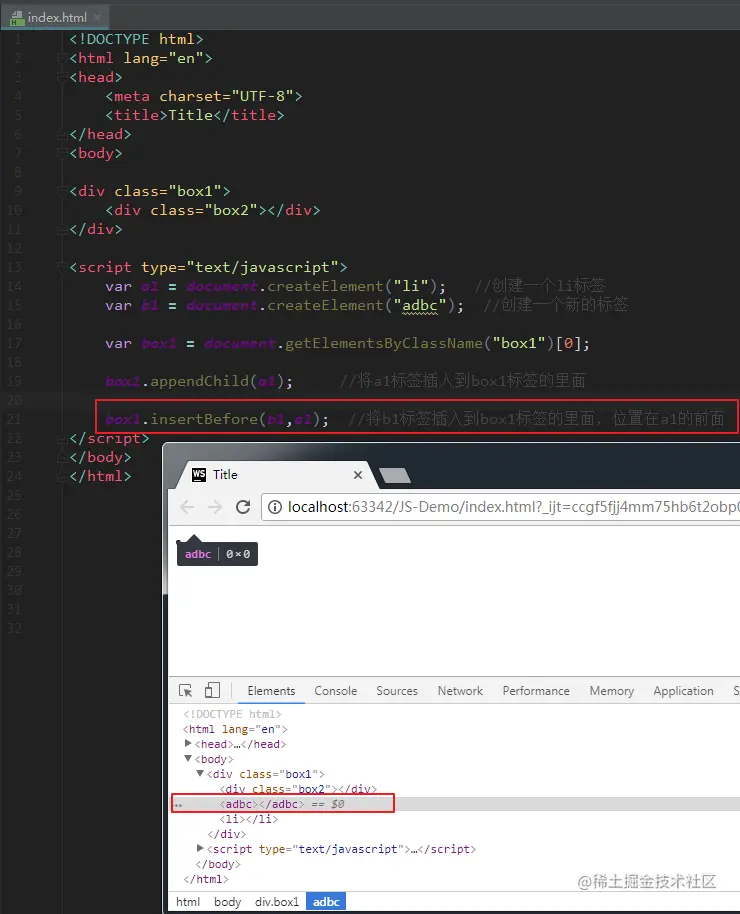Select the DOCTYPE html row in DevTools
Screen dimensions: 740x914
pos(232,714)
